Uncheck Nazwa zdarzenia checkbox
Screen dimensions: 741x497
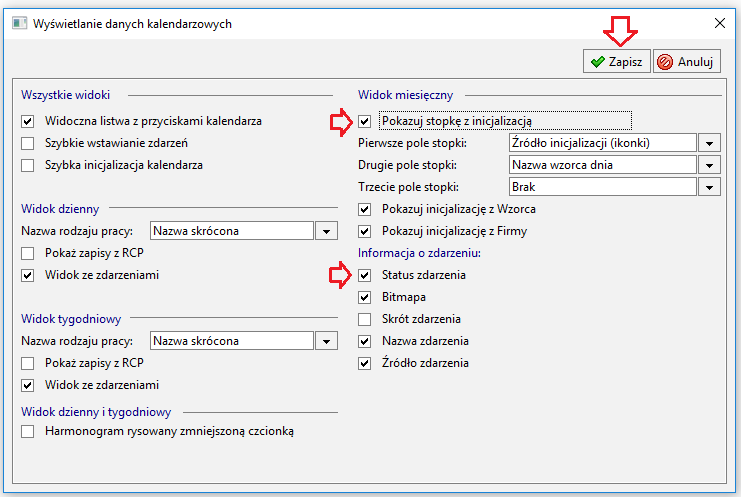point(364,342)
